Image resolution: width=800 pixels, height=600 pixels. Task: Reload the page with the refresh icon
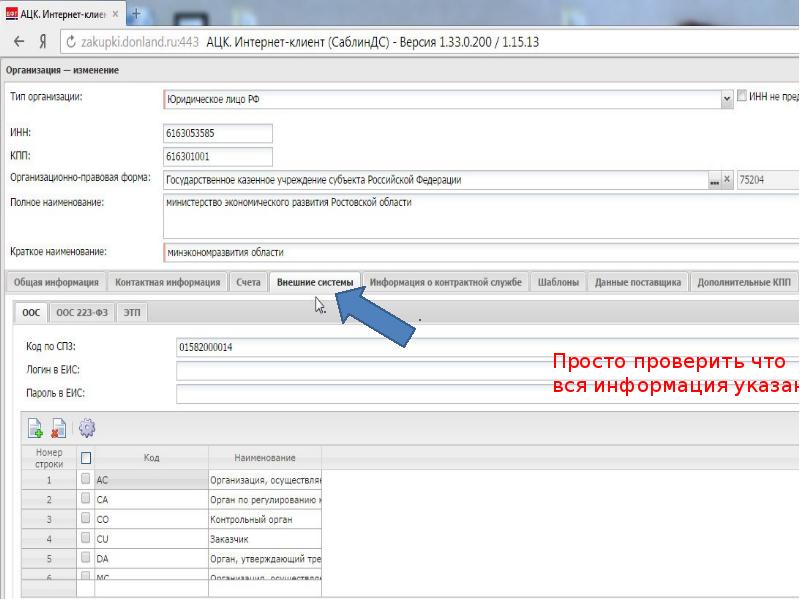71,42
